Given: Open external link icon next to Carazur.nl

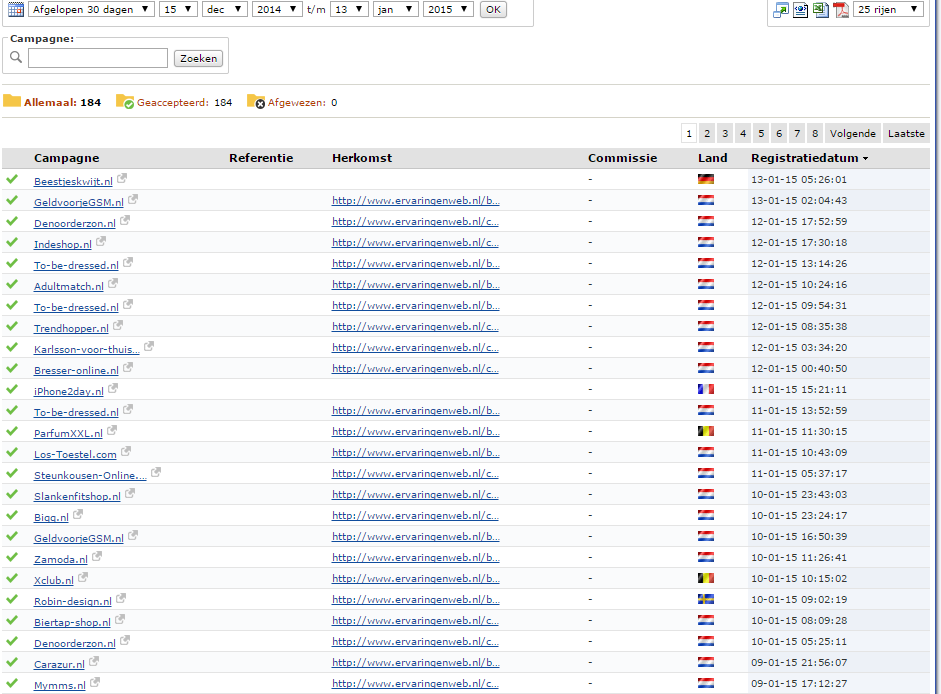Looking at the screenshot, I should [94, 662].
